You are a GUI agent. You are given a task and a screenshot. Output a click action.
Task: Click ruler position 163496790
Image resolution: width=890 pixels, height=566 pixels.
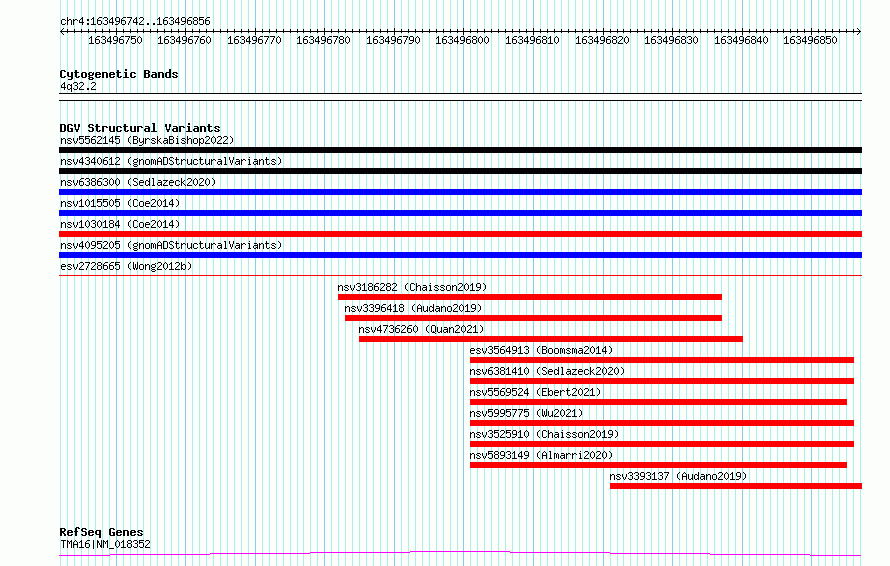click(x=393, y=40)
